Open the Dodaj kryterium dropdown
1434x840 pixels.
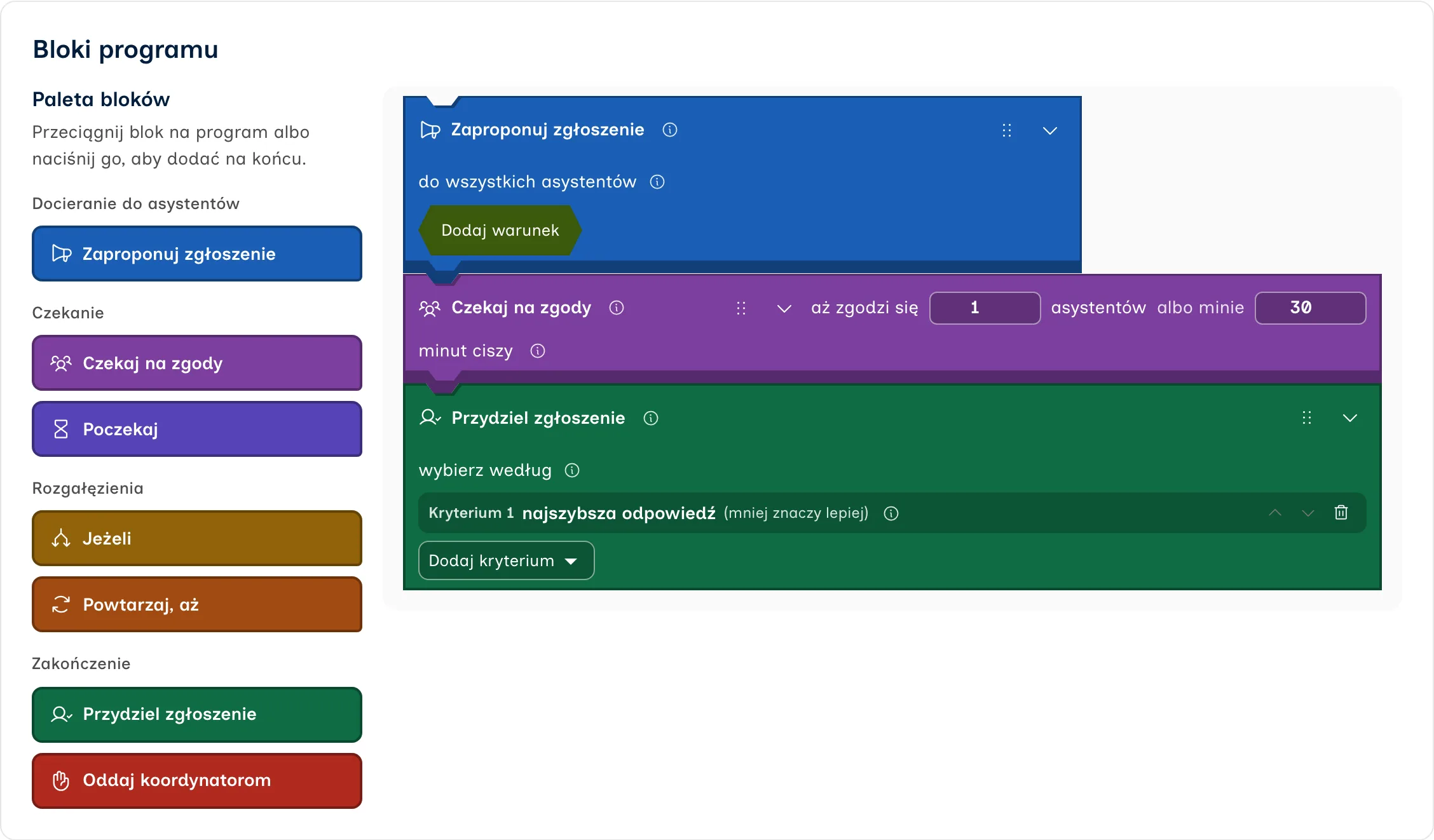point(507,560)
